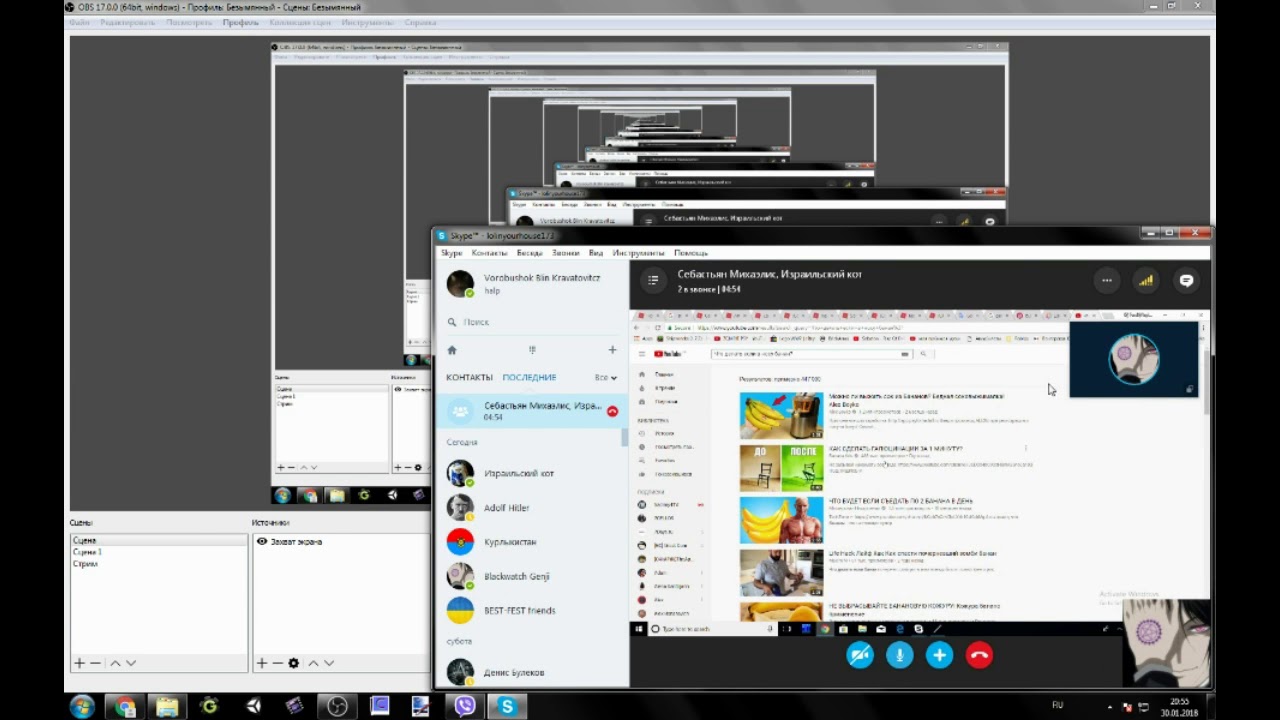Switch to the ПОСЛЕДНИЕ tab in Skype
Viewport: 1280px width, 720px height.
pyautogui.click(x=529, y=377)
